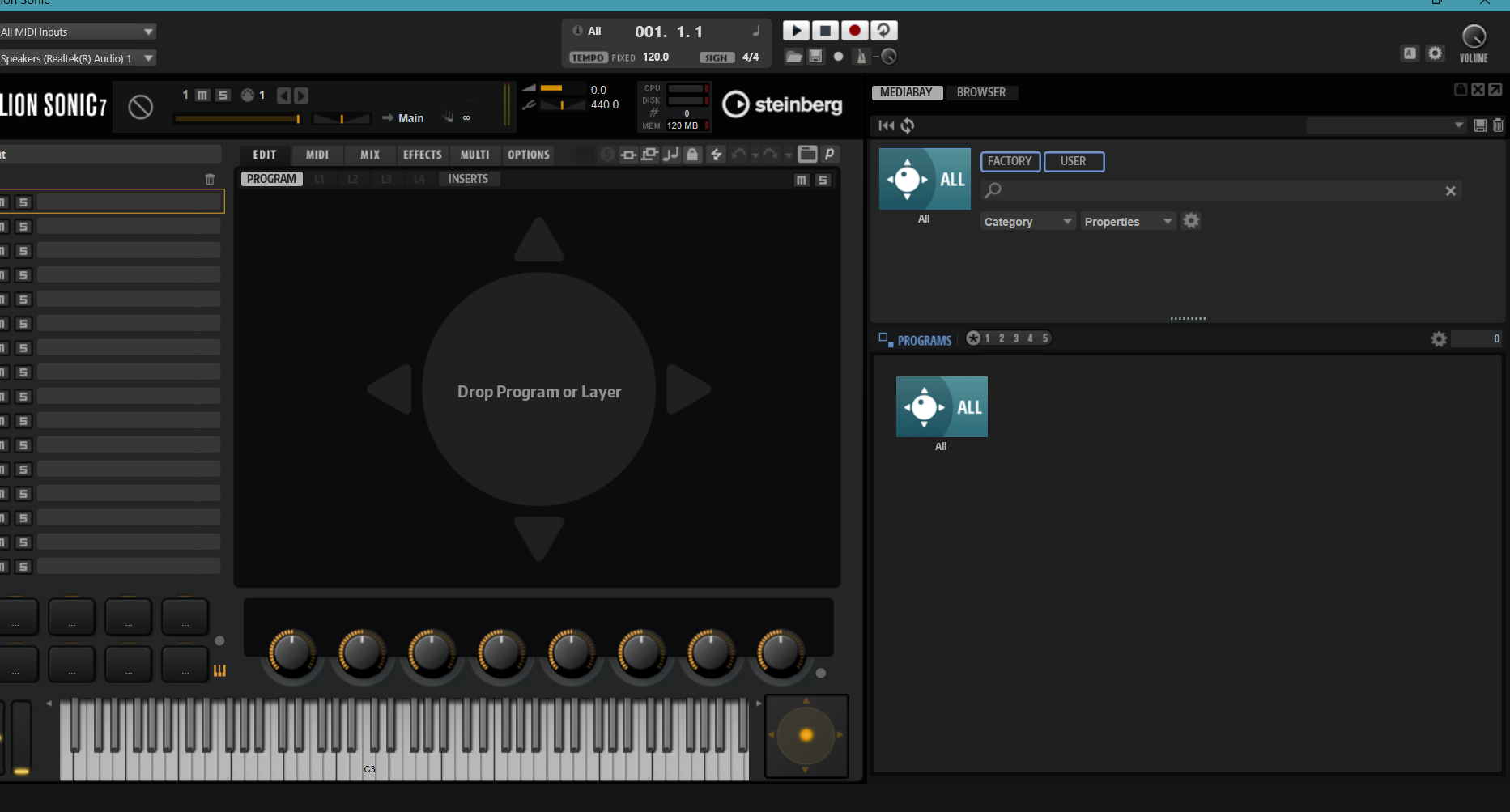The height and width of the screenshot is (812, 1510).
Task: Open the MediaBay preset dropdown
Action: (x=1386, y=125)
